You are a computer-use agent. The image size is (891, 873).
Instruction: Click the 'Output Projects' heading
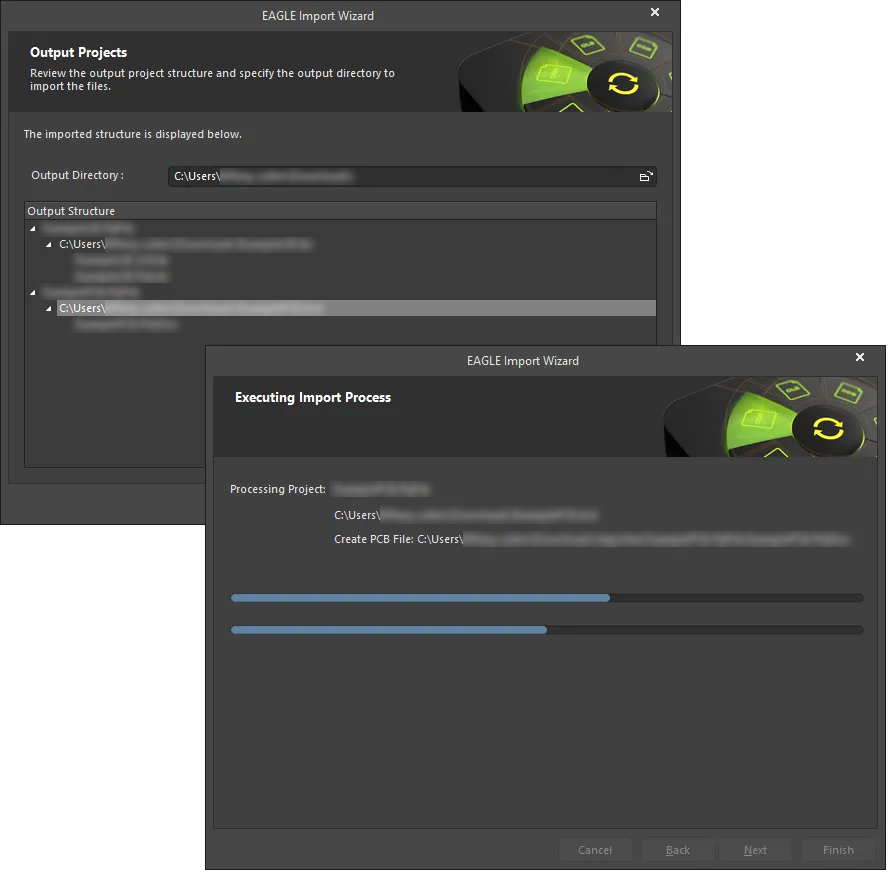click(78, 52)
